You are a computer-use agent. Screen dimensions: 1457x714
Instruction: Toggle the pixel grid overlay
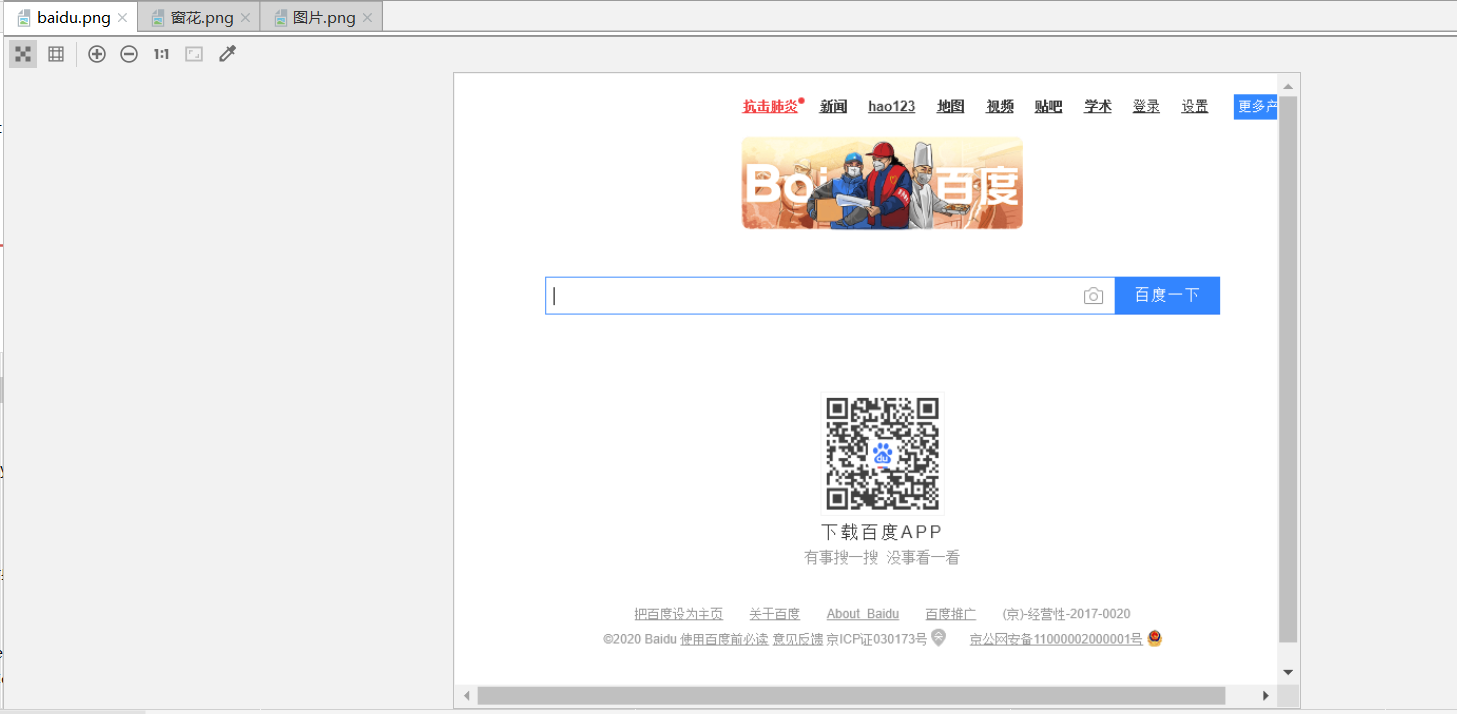(x=55, y=53)
